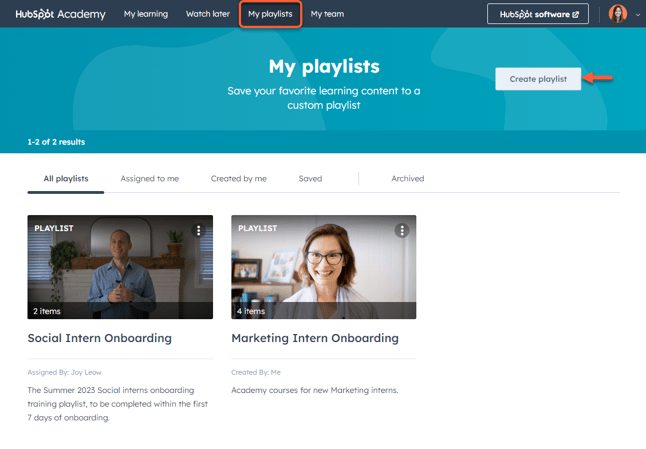The image size is (646, 449).
Task: Open HubSpot software external link
Action: (x=537, y=14)
